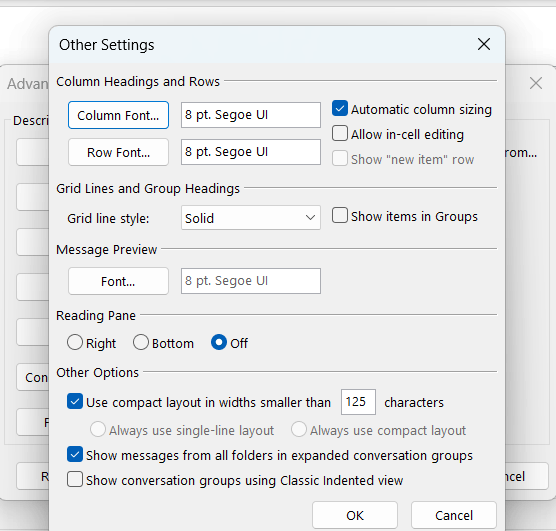Check Show items in Groups
The width and height of the screenshot is (556, 531).
tap(340, 216)
